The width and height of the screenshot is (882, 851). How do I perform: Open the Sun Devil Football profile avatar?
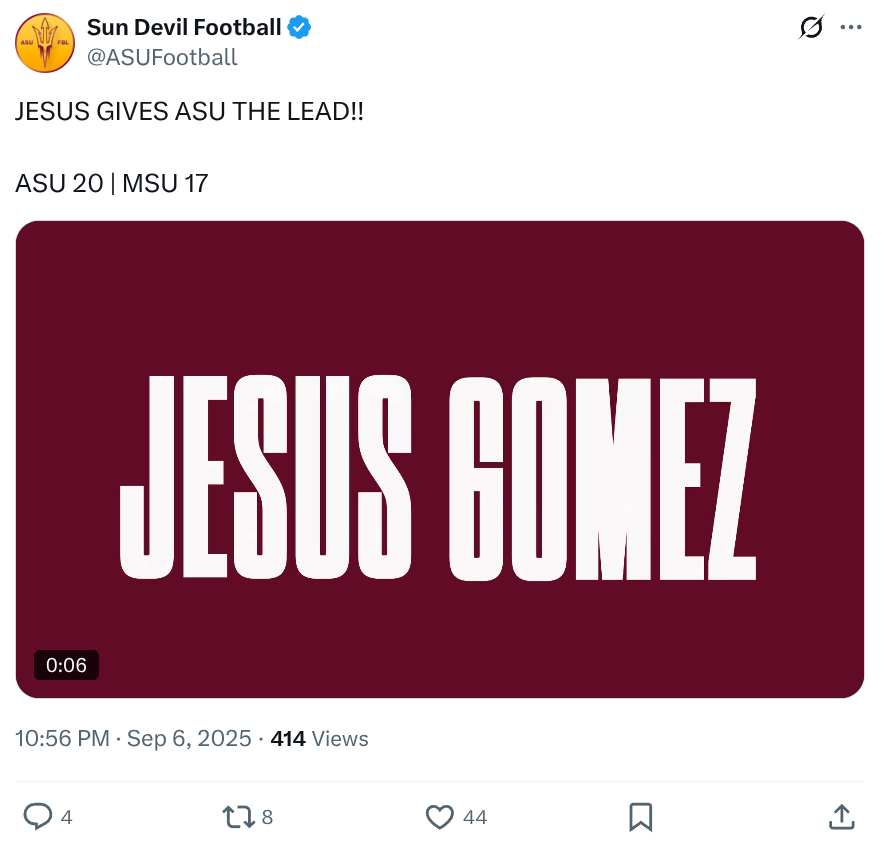point(45,42)
